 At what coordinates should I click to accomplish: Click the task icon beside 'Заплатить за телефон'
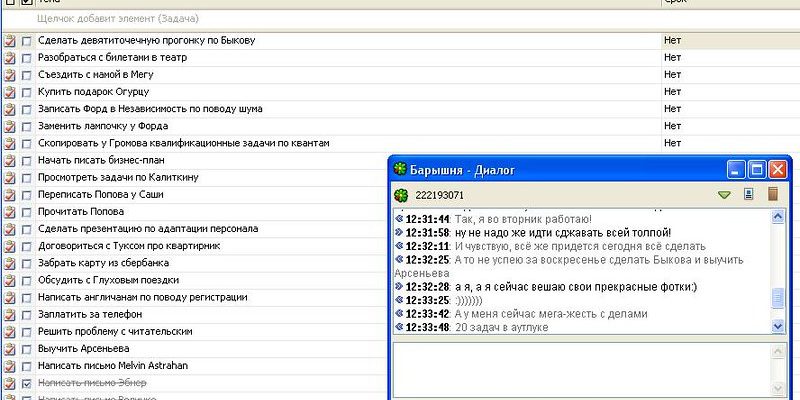tap(10, 314)
